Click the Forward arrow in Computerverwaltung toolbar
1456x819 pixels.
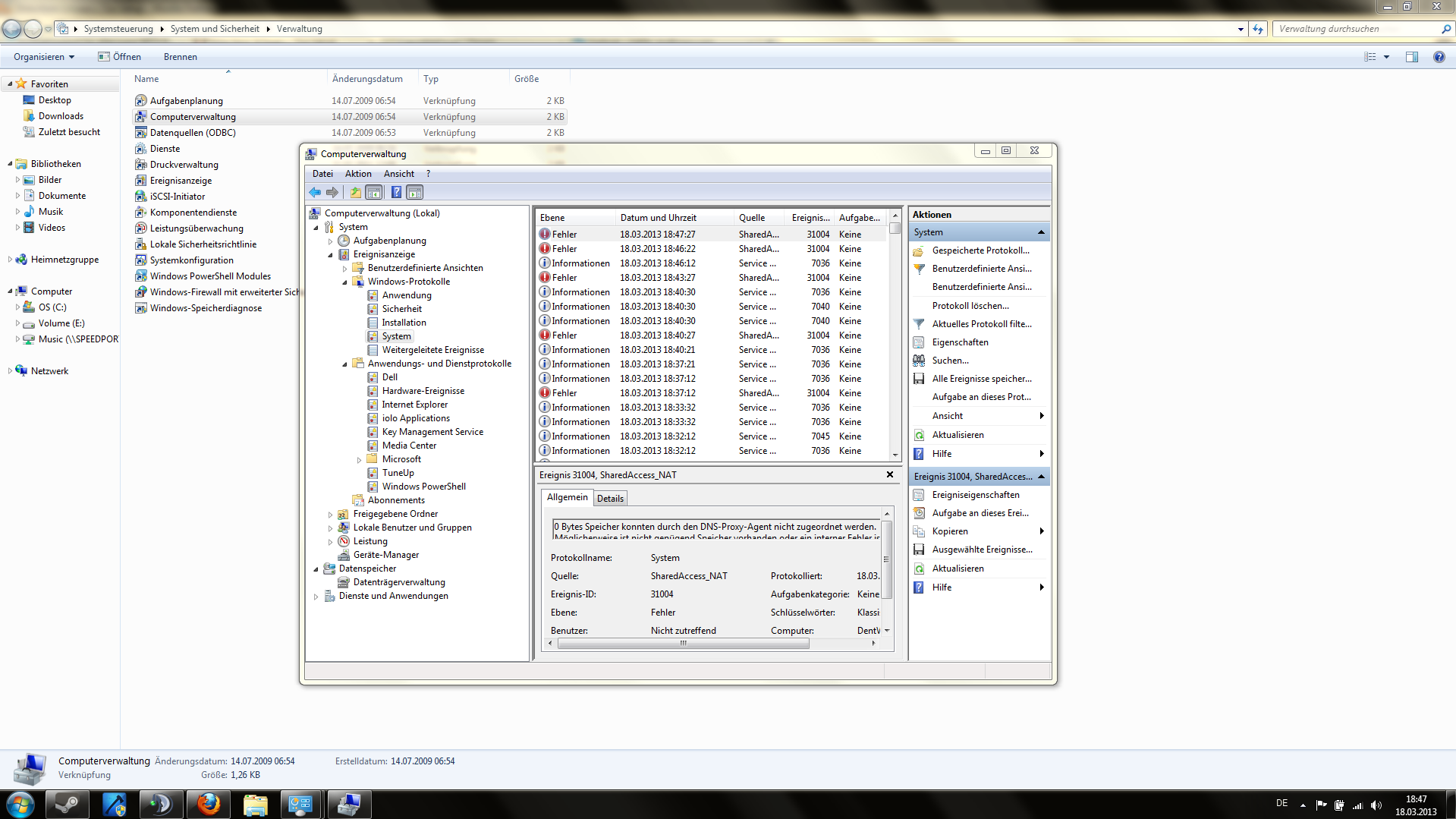[332, 193]
